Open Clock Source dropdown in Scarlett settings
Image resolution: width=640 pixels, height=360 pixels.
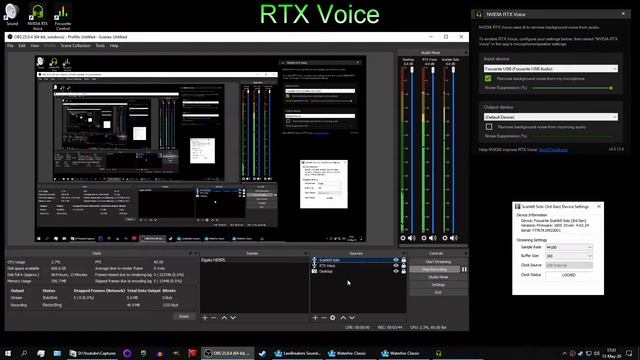pyautogui.click(x=569, y=265)
